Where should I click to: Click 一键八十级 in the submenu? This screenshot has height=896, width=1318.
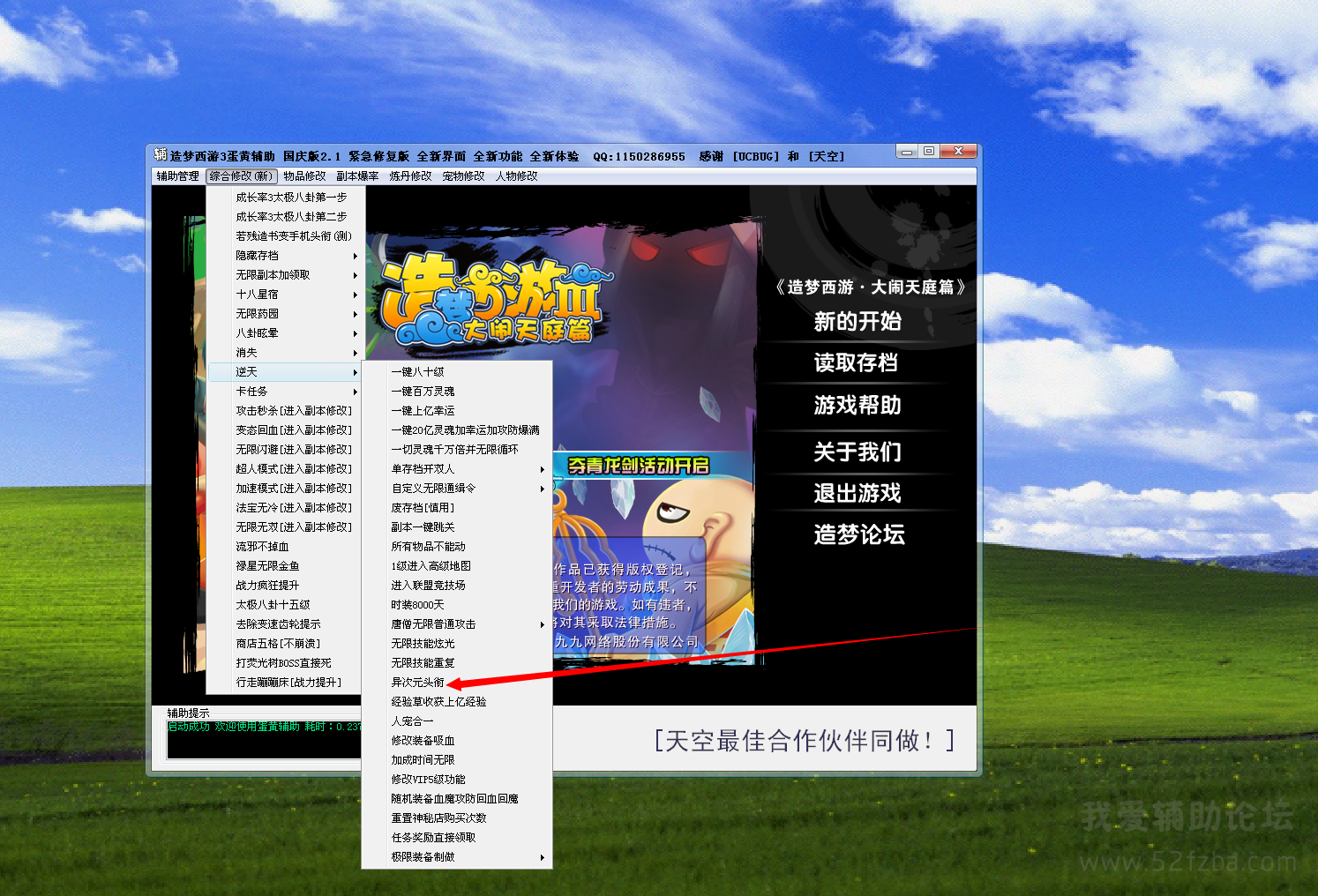tap(457, 372)
